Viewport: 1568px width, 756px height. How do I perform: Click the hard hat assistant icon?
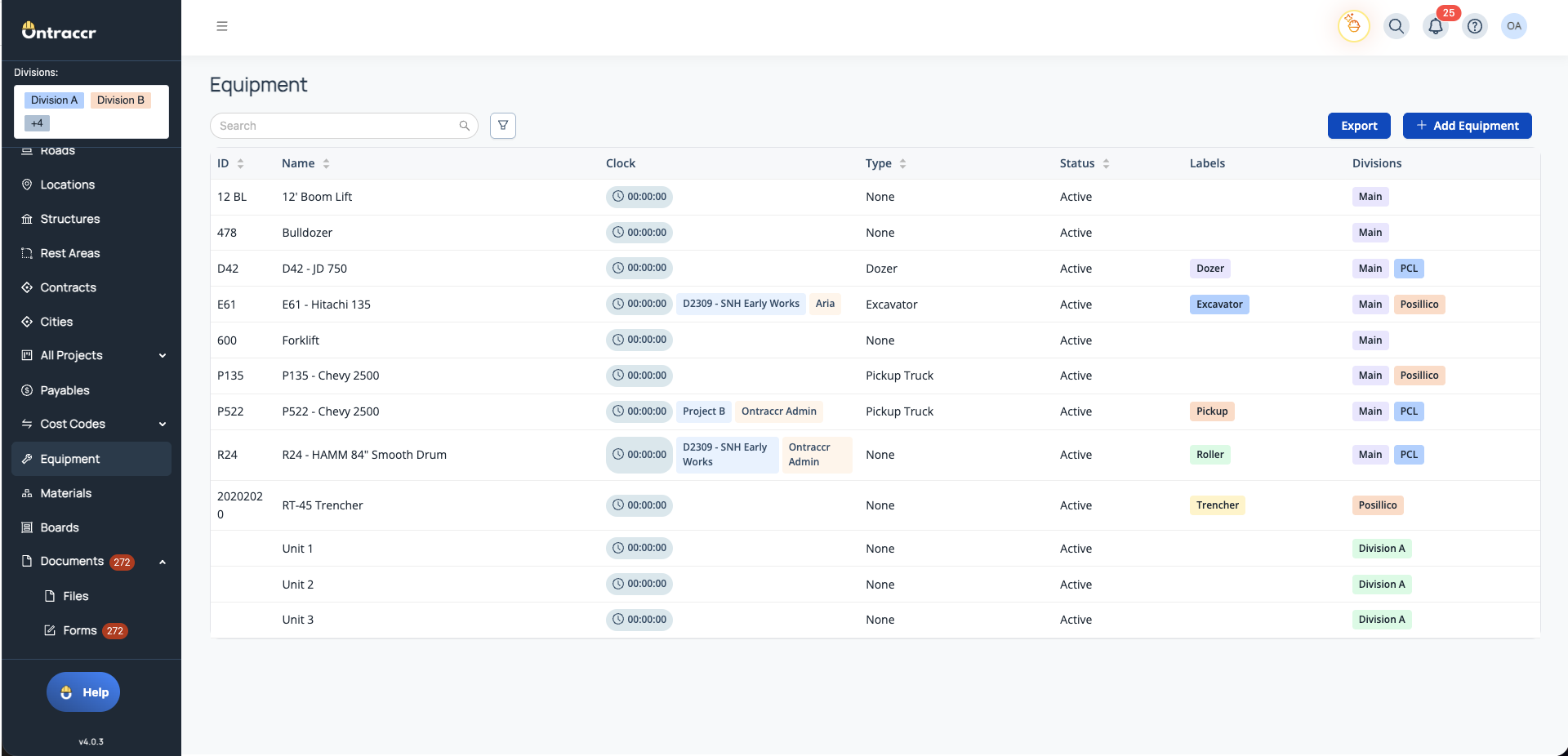point(1353,26)
